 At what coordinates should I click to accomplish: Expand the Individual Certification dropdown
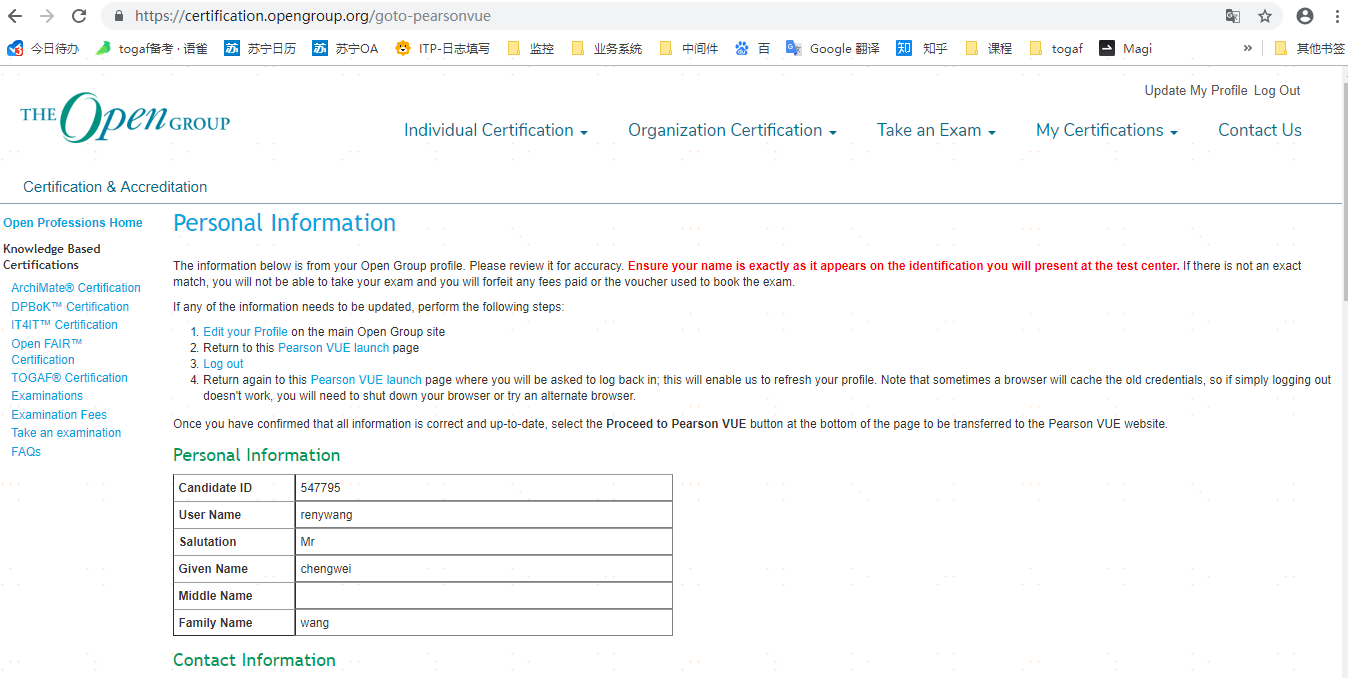(496, 130)
